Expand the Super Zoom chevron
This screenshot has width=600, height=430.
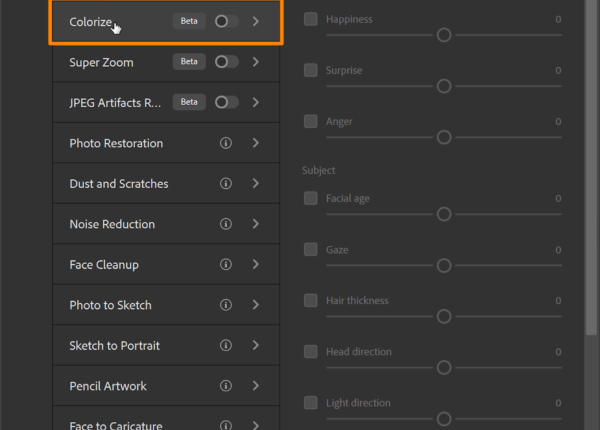point(256,62)
